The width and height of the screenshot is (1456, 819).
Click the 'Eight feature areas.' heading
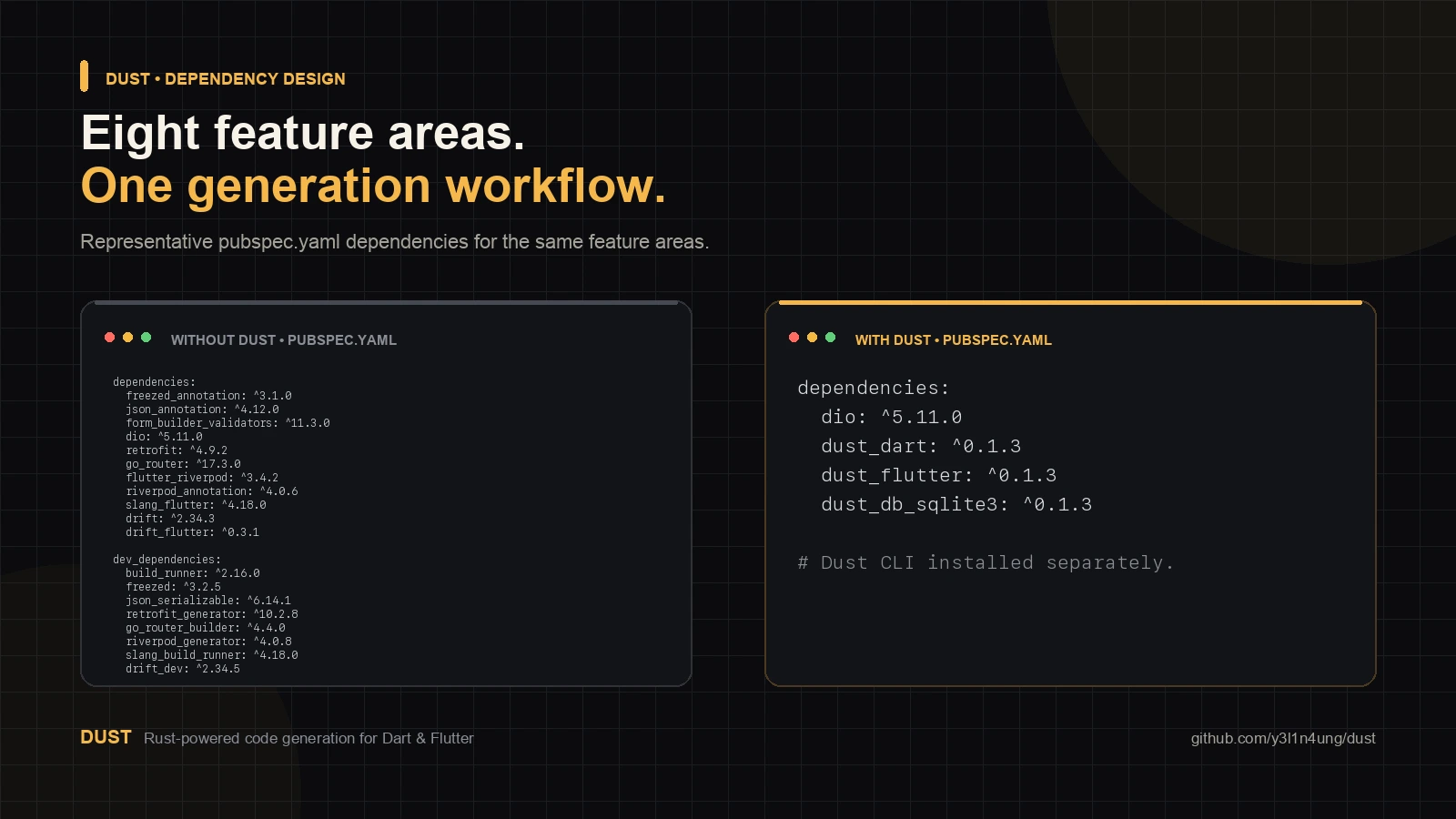[x=303, y=133]
